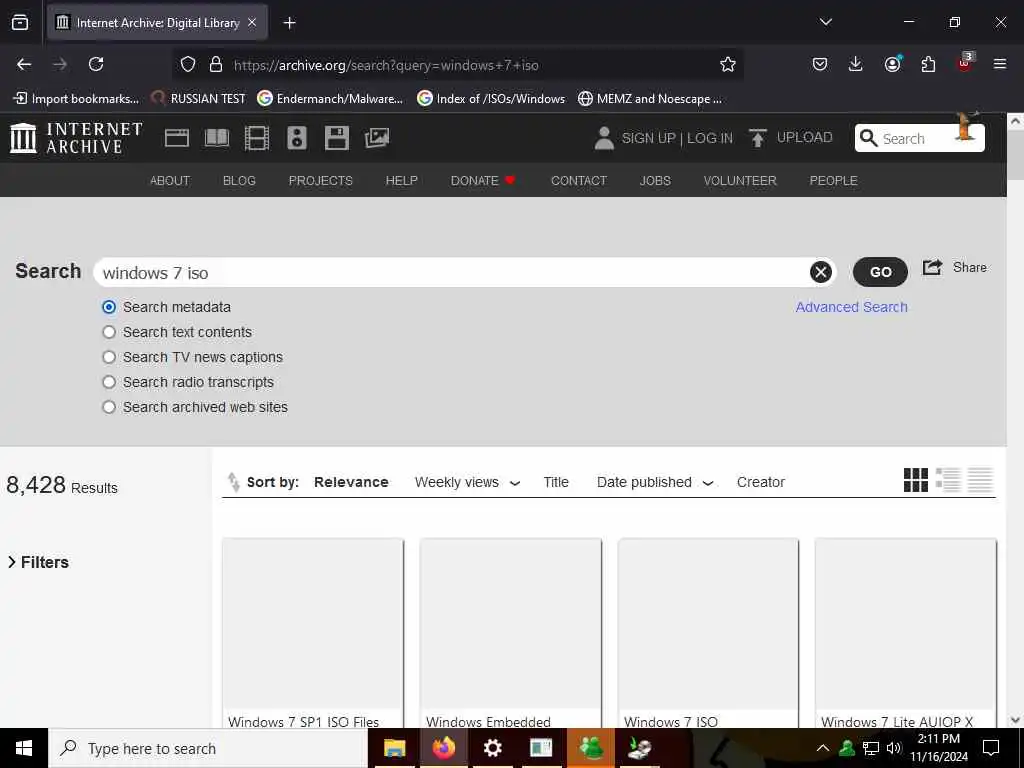Click the upload arrow icon
Screen dimensions: 1024x768
[x=758, y=138]
